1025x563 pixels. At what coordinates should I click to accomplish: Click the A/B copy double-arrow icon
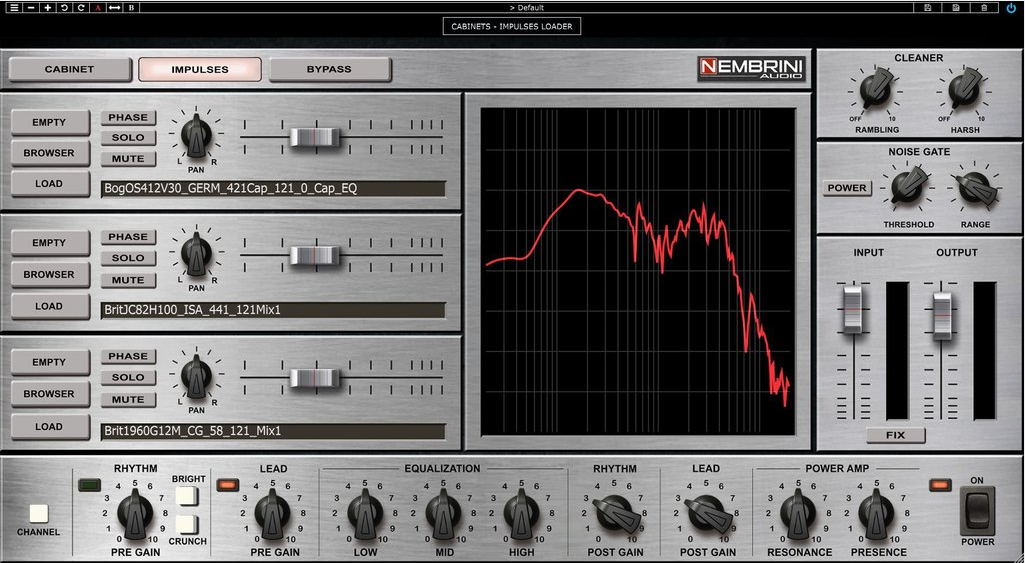(114, 8)
